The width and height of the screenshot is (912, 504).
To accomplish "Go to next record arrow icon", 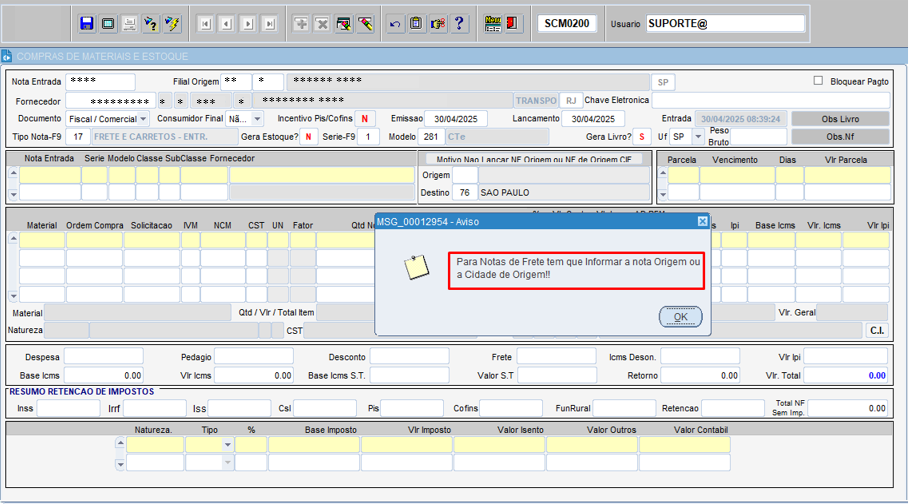I will coord(248,23).
